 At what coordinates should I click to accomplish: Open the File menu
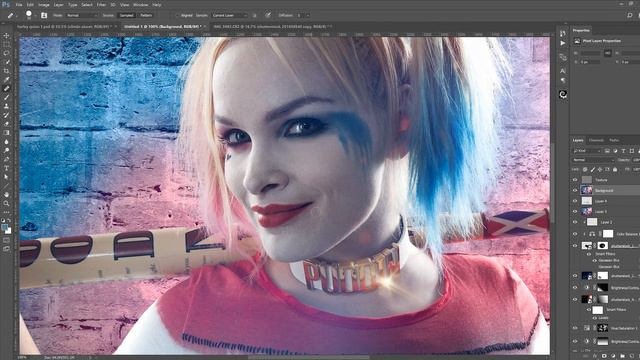pyautogui.click(x=19, y=5)
